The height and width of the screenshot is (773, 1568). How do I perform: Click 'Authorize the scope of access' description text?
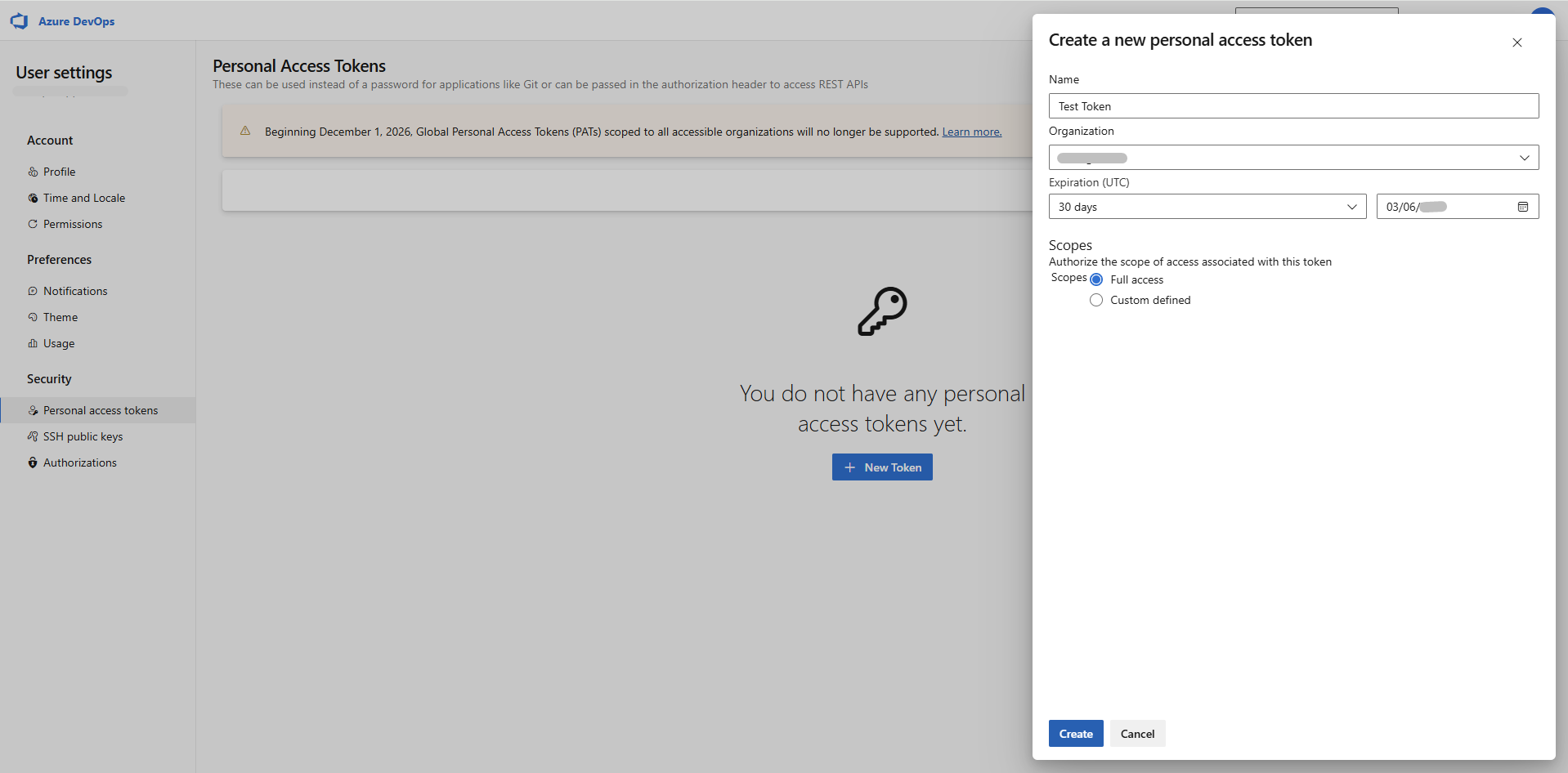coord(1190,261)
